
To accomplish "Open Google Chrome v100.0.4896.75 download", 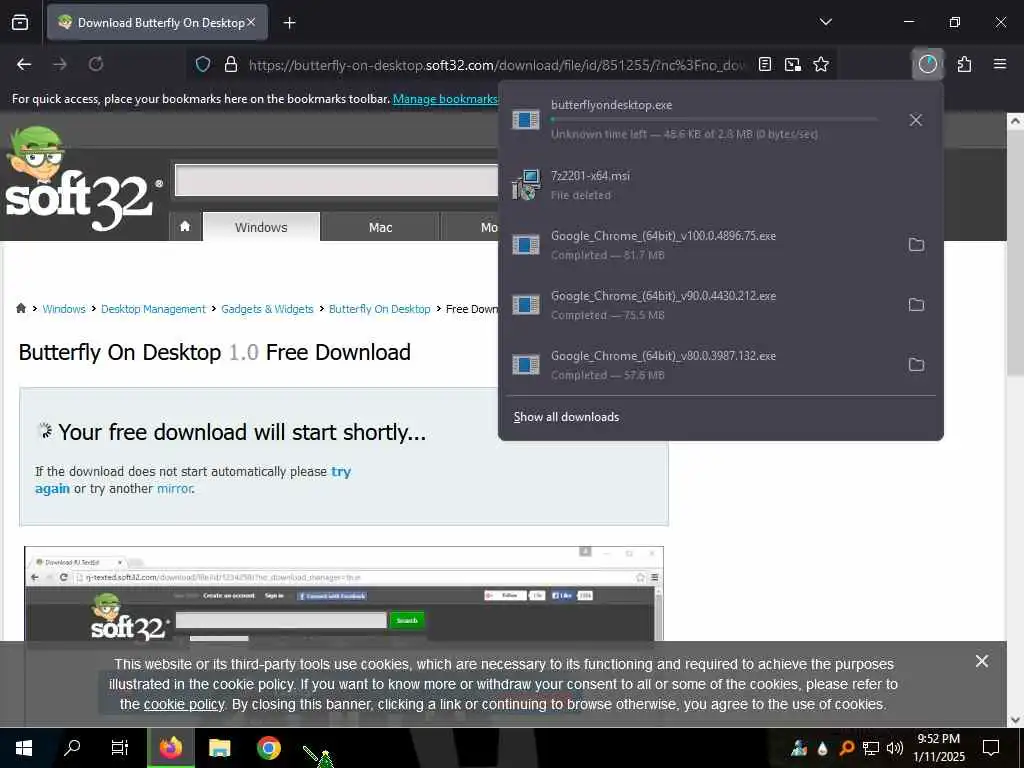I will tap(702, 245).
